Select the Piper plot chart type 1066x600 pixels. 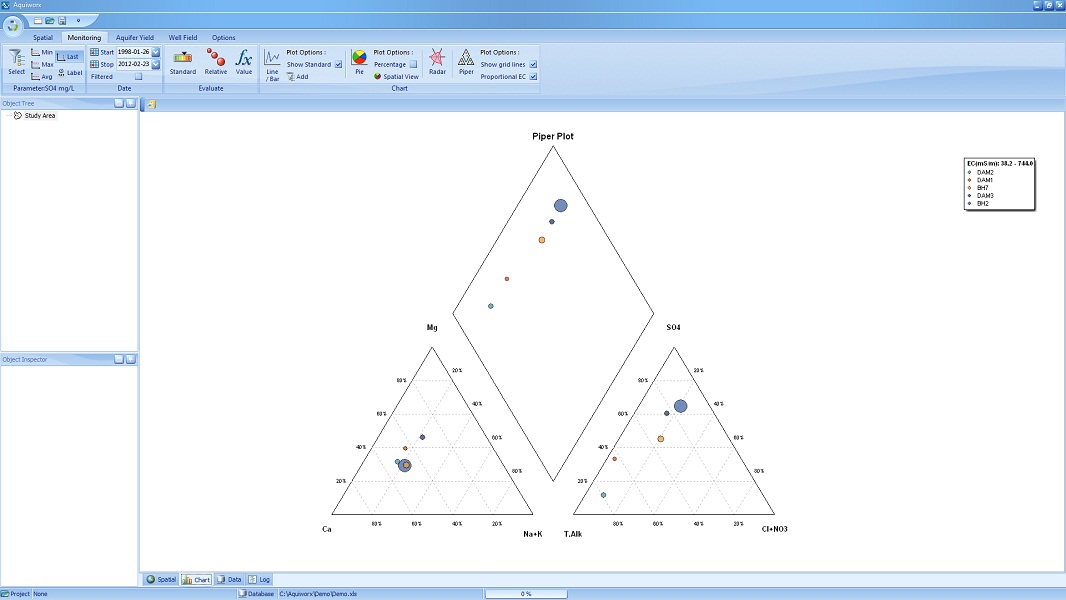click(466, 62)
